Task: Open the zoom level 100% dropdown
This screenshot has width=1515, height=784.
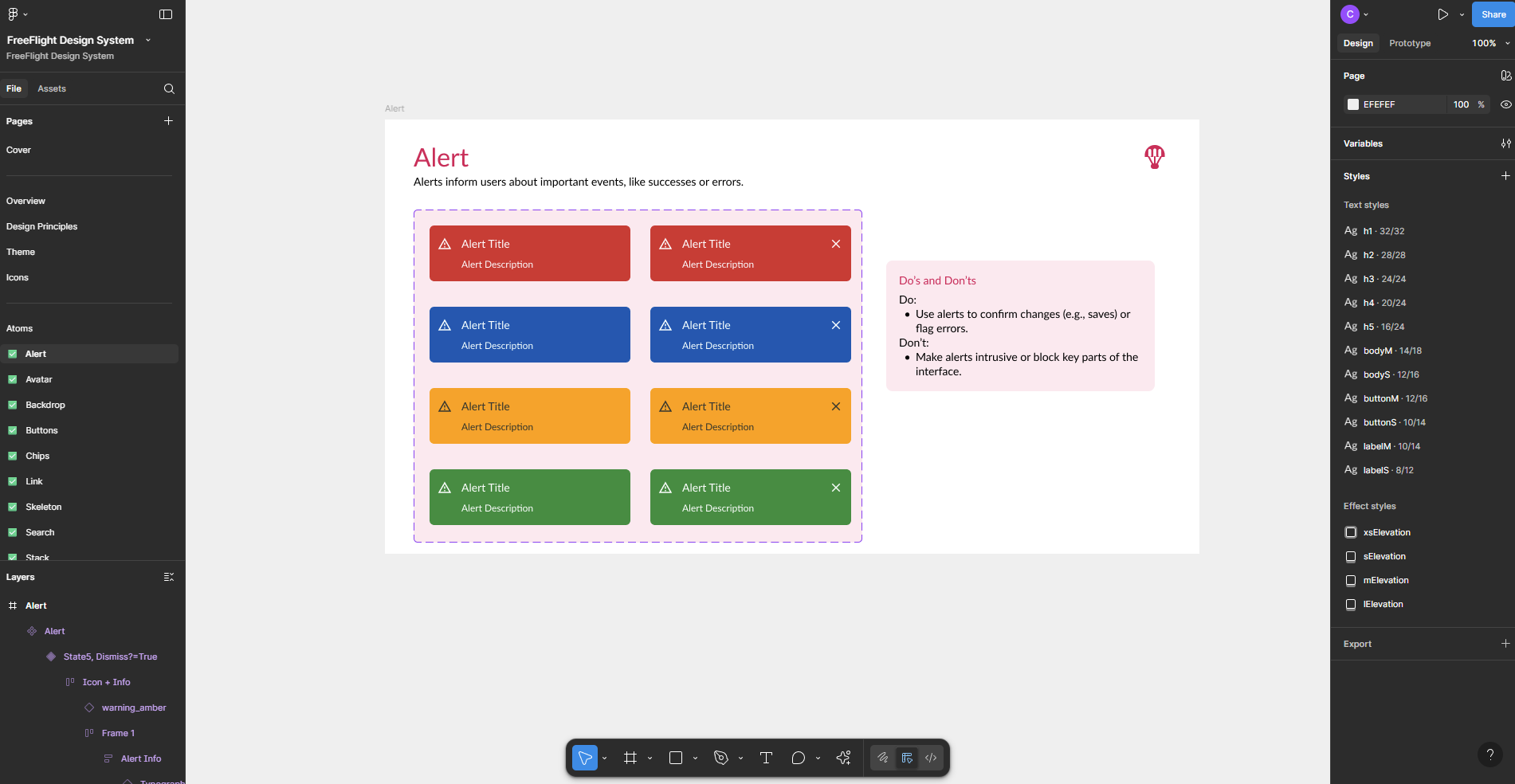Action: coord(1489,43)
